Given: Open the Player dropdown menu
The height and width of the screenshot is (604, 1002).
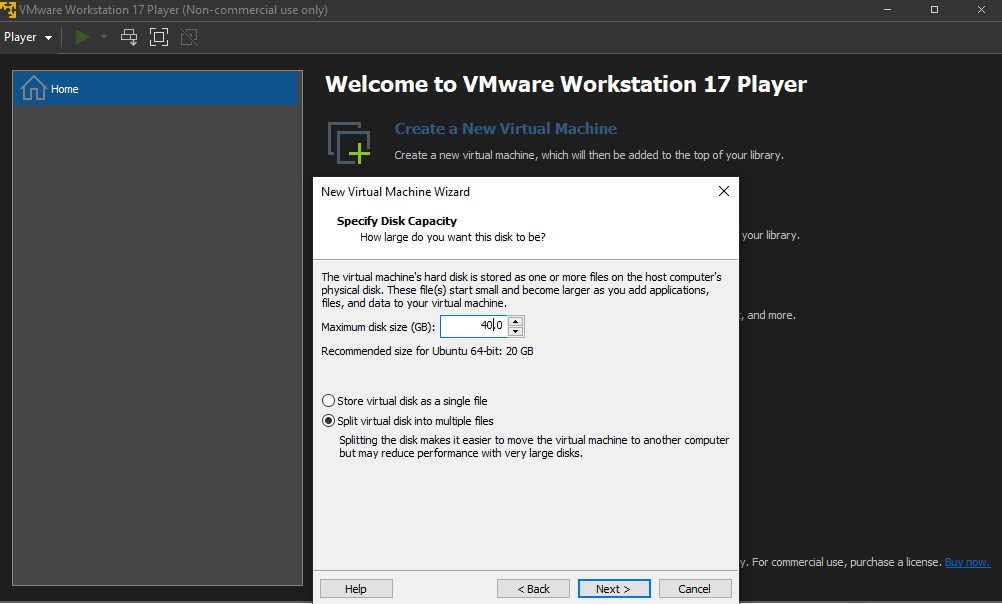Looking at the screenshot, I should 28,37.
